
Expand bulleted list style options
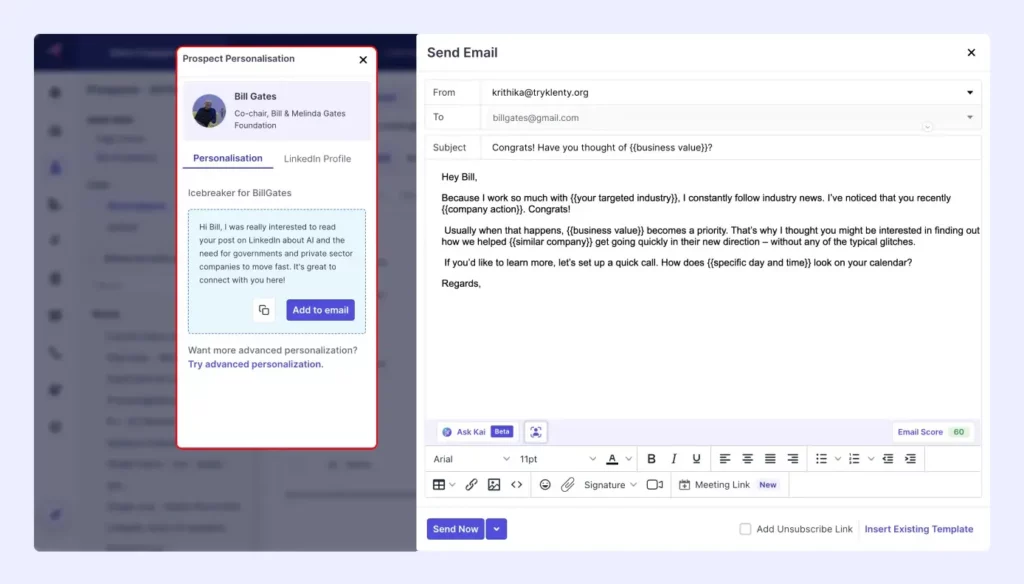838,459
